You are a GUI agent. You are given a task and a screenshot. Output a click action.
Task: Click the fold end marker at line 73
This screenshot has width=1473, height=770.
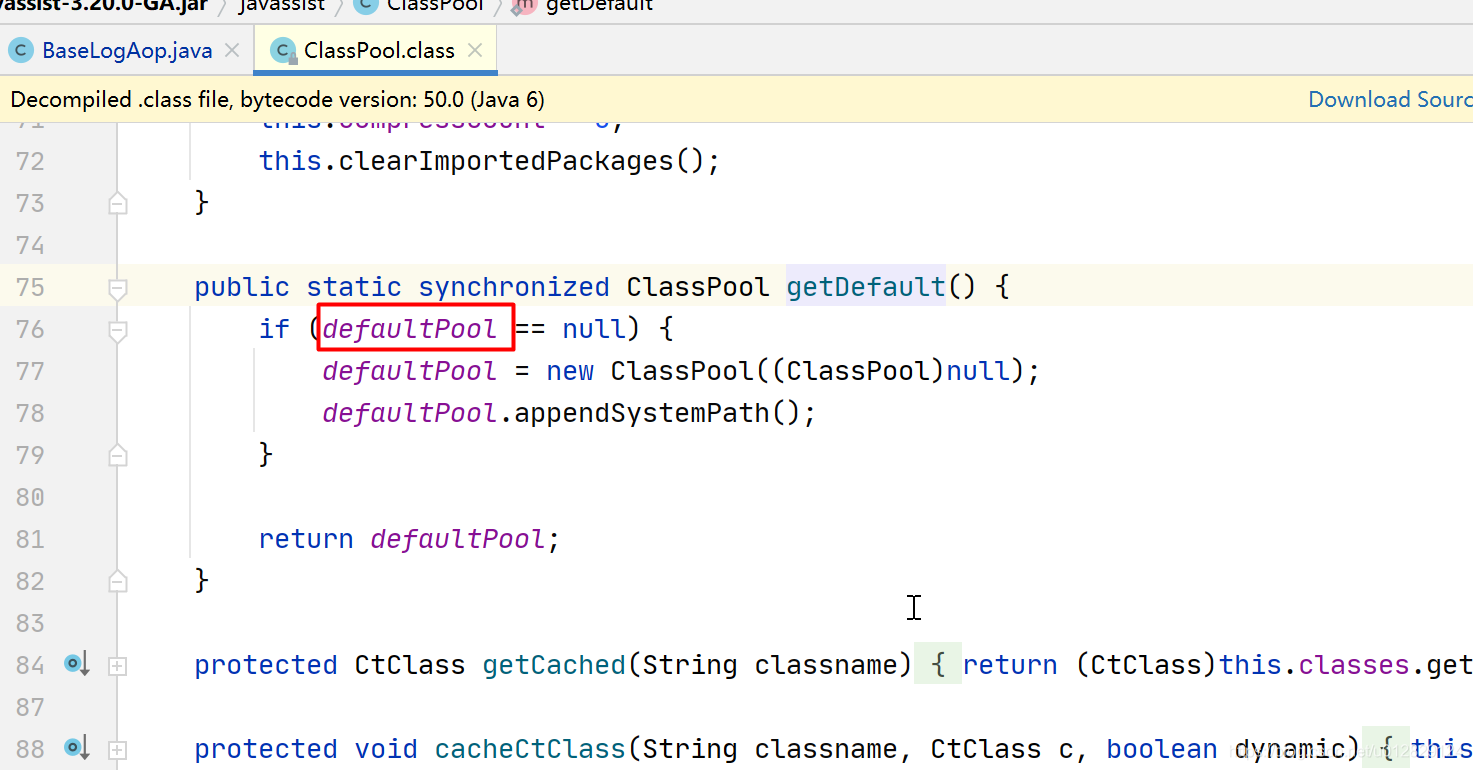(117, 204)
